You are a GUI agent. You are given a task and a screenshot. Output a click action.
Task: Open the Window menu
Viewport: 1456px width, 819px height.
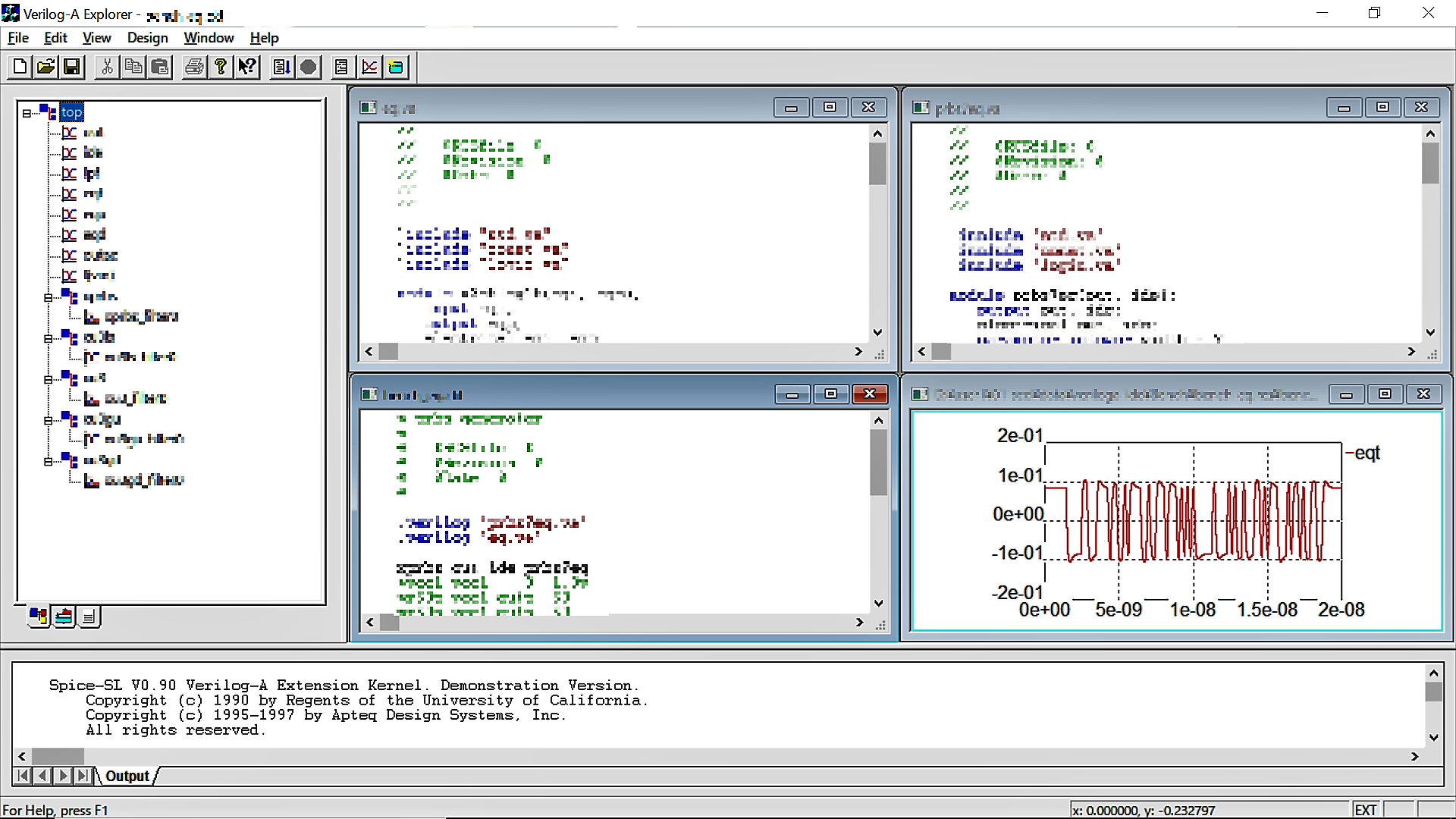tap(209, 38)
